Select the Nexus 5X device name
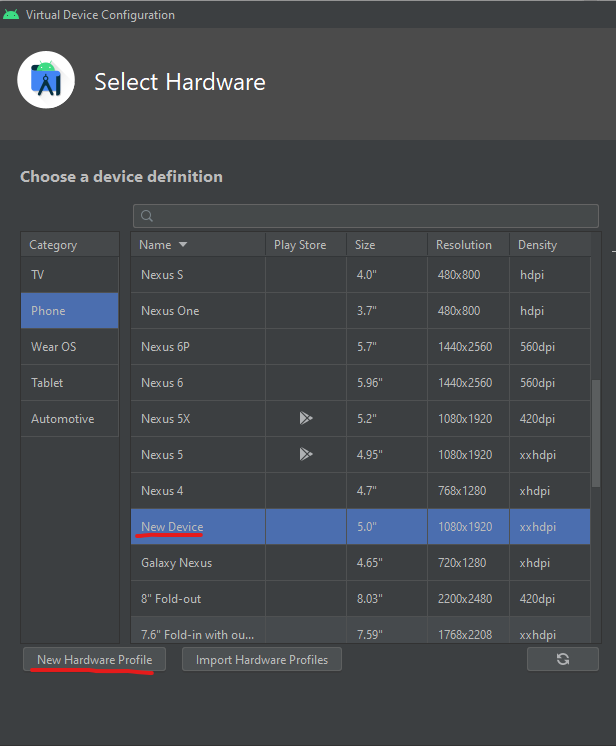616x746 pixels. [166, 419]
